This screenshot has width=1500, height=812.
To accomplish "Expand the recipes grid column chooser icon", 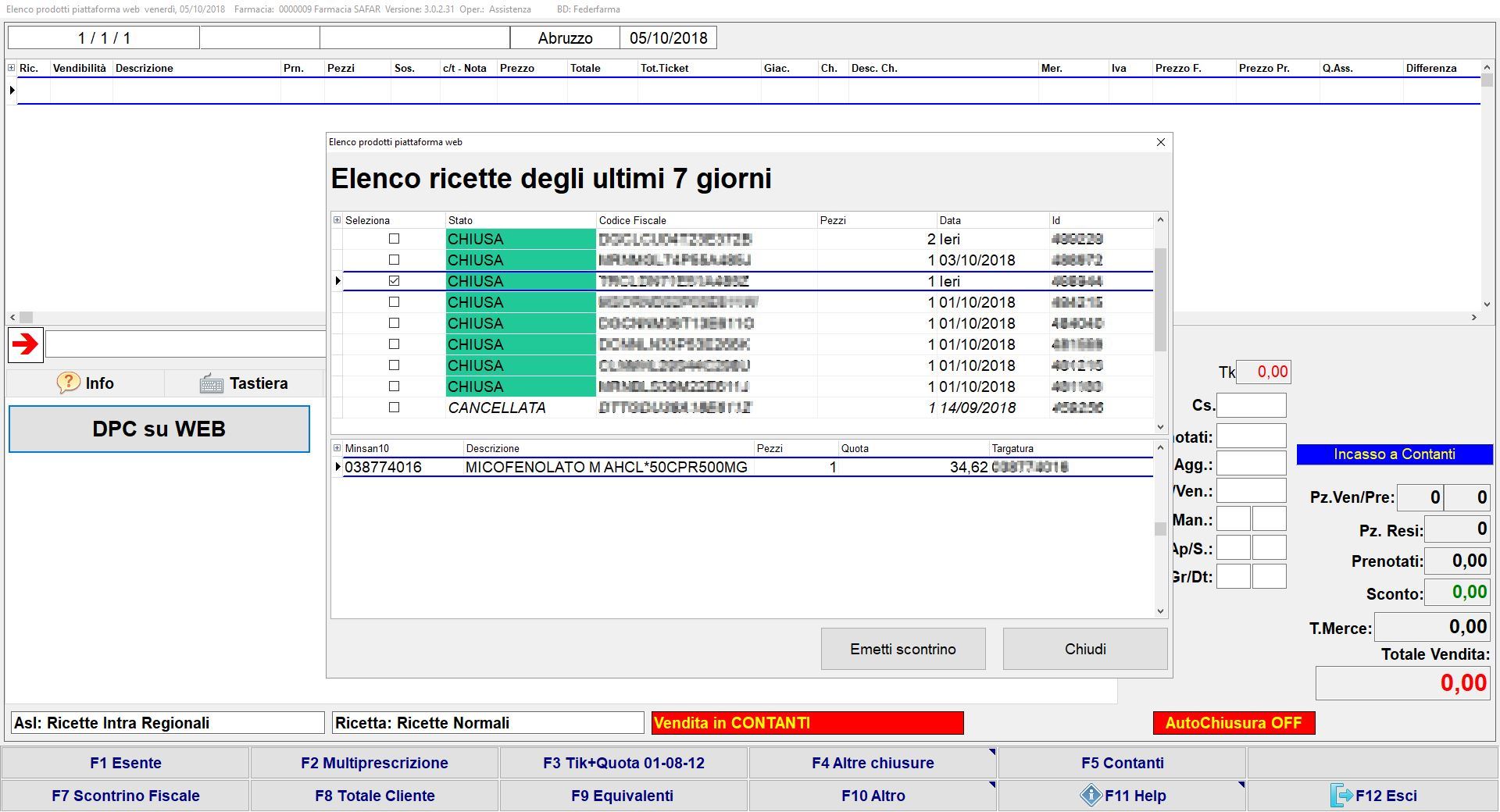I will (337, 220).
